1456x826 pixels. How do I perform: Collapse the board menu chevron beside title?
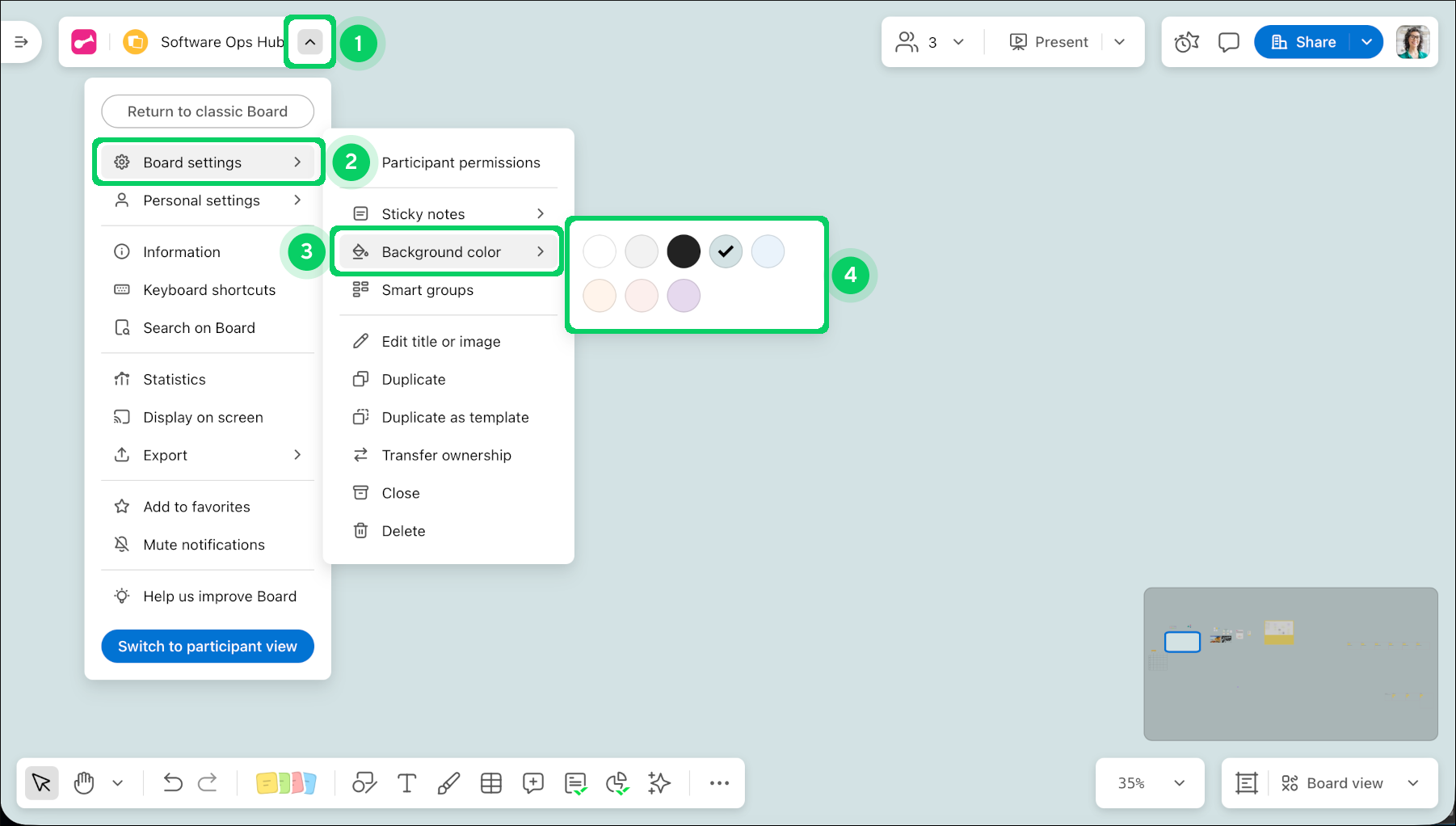(x=310, y=42)
